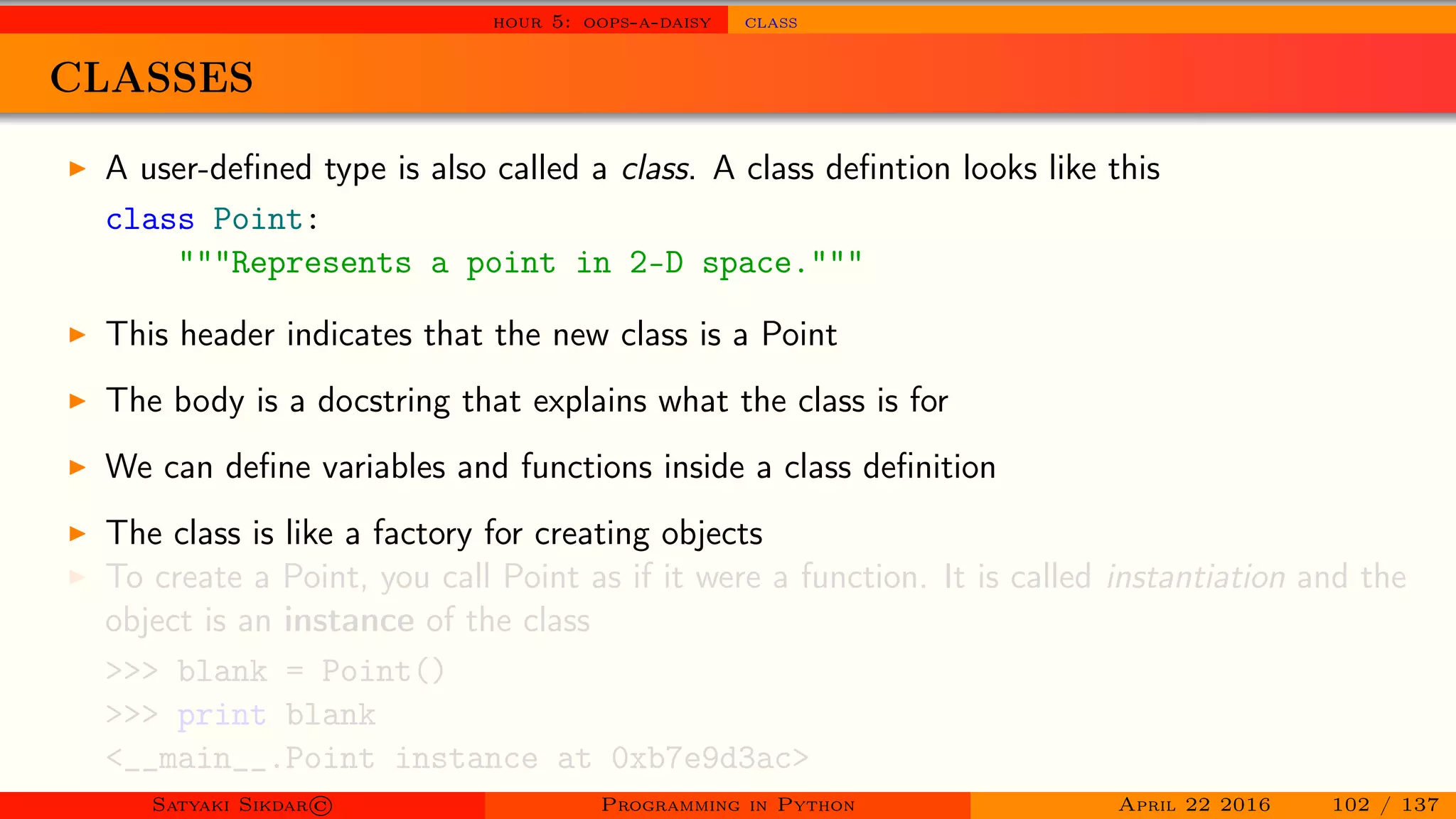Click the date 'April 22 2016' in footer
Image resolution: width=1456 pixels, height=819 pixels.
click(x=1194, y=805)
